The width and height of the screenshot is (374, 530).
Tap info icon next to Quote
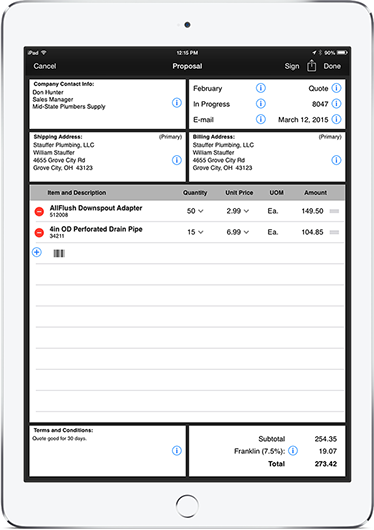[336, 88]
